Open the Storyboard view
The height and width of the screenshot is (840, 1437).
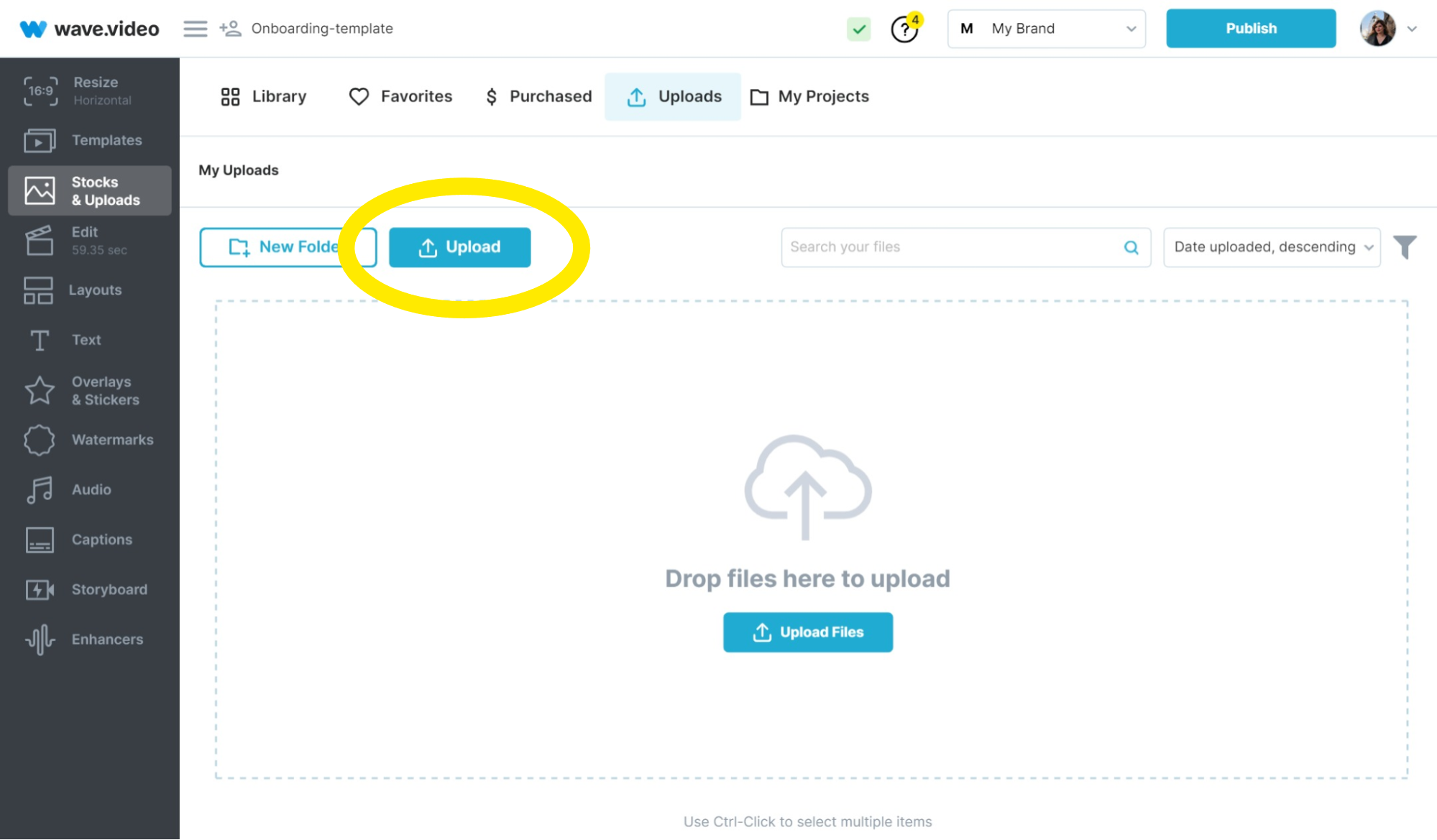pos(89,589)
